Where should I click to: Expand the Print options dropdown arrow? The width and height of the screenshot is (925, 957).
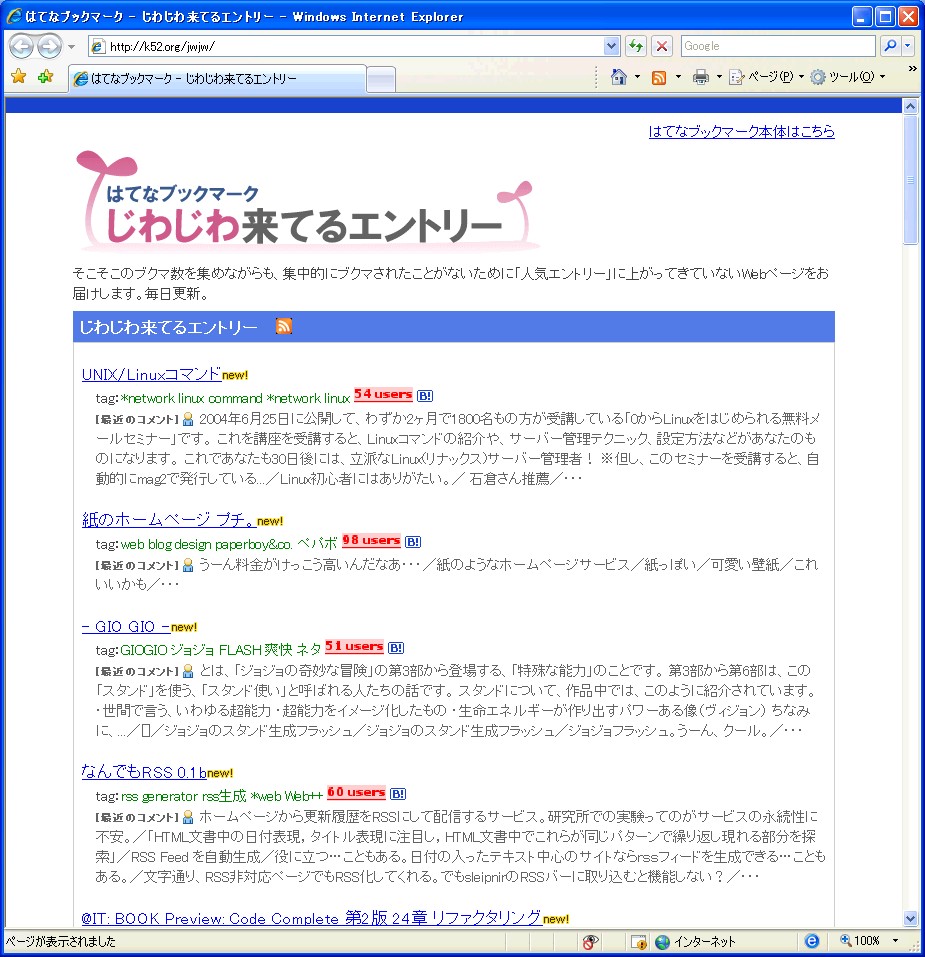click(719, 77)
